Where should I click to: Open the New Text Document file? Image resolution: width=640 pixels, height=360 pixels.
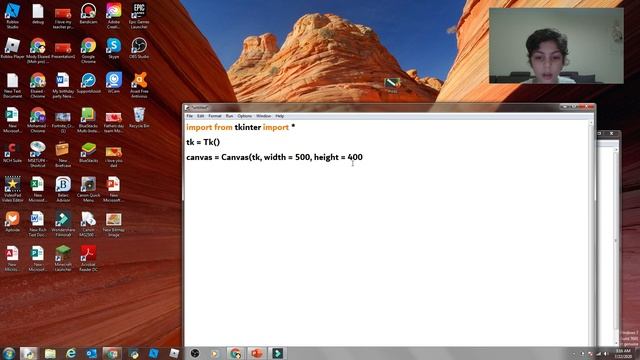click(12, 85)
